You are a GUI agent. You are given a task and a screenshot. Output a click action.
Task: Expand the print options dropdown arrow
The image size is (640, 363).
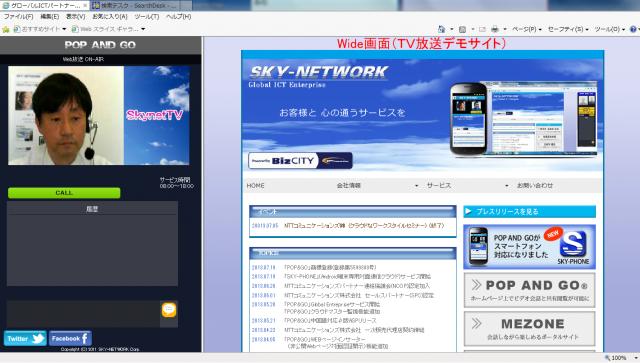505,29
